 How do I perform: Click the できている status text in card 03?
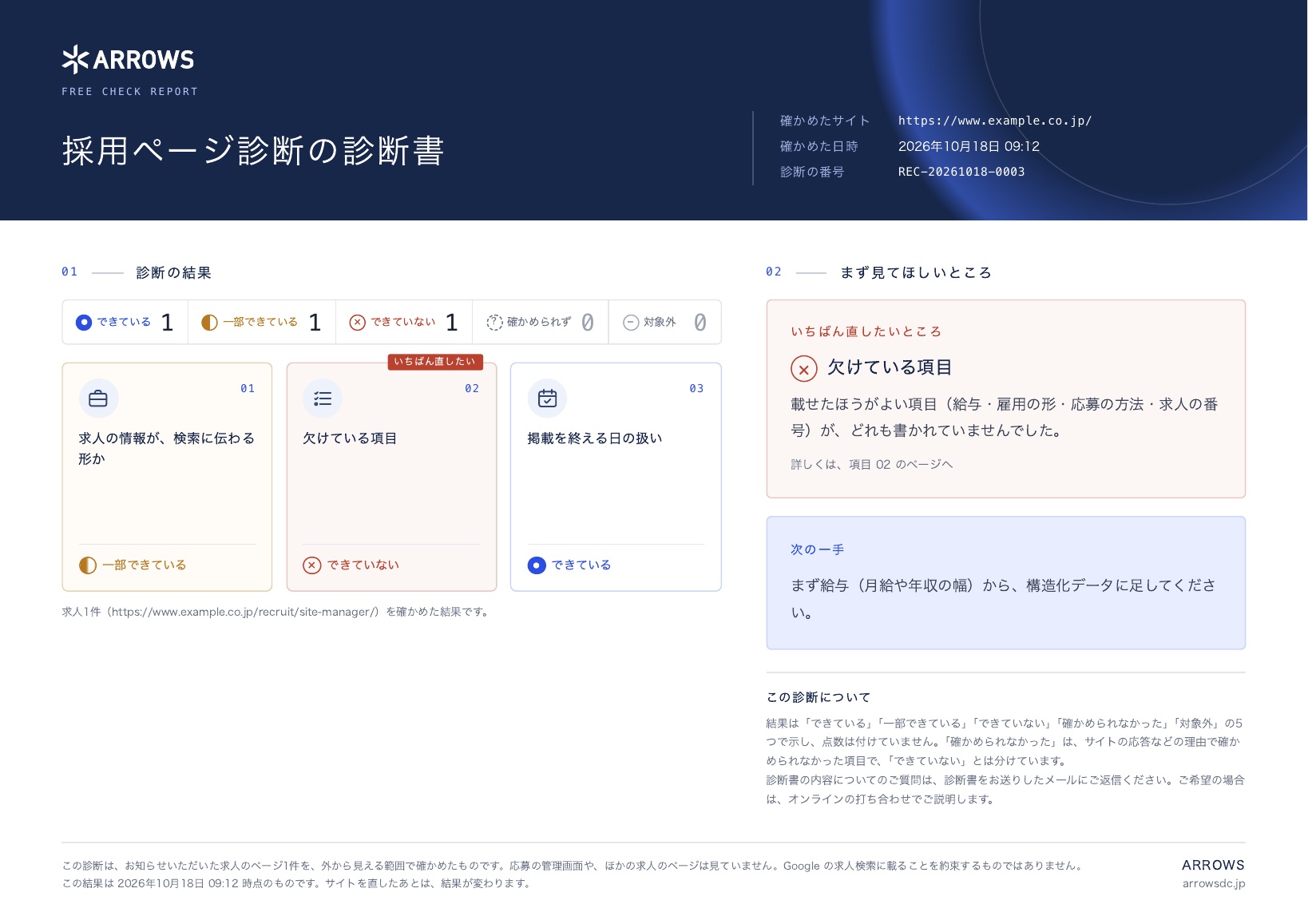(581, 565)
